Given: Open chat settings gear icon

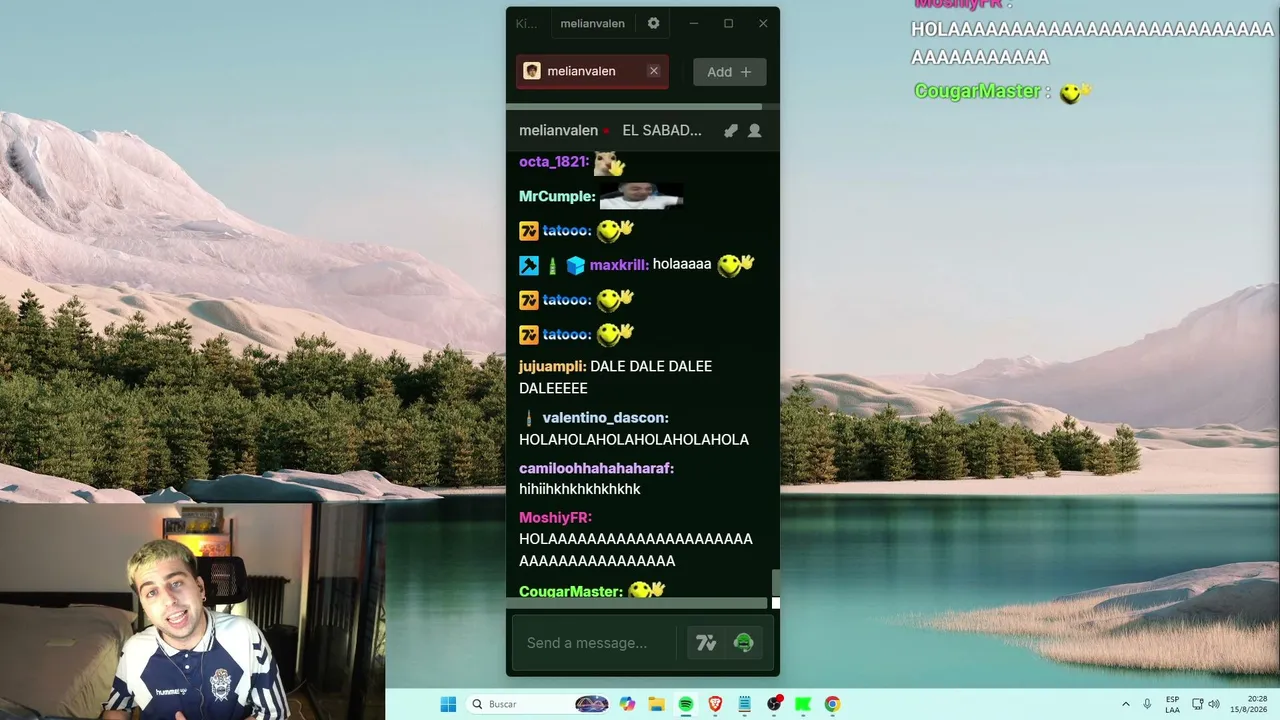Looking at the screenshot, I should click(653, 23).
